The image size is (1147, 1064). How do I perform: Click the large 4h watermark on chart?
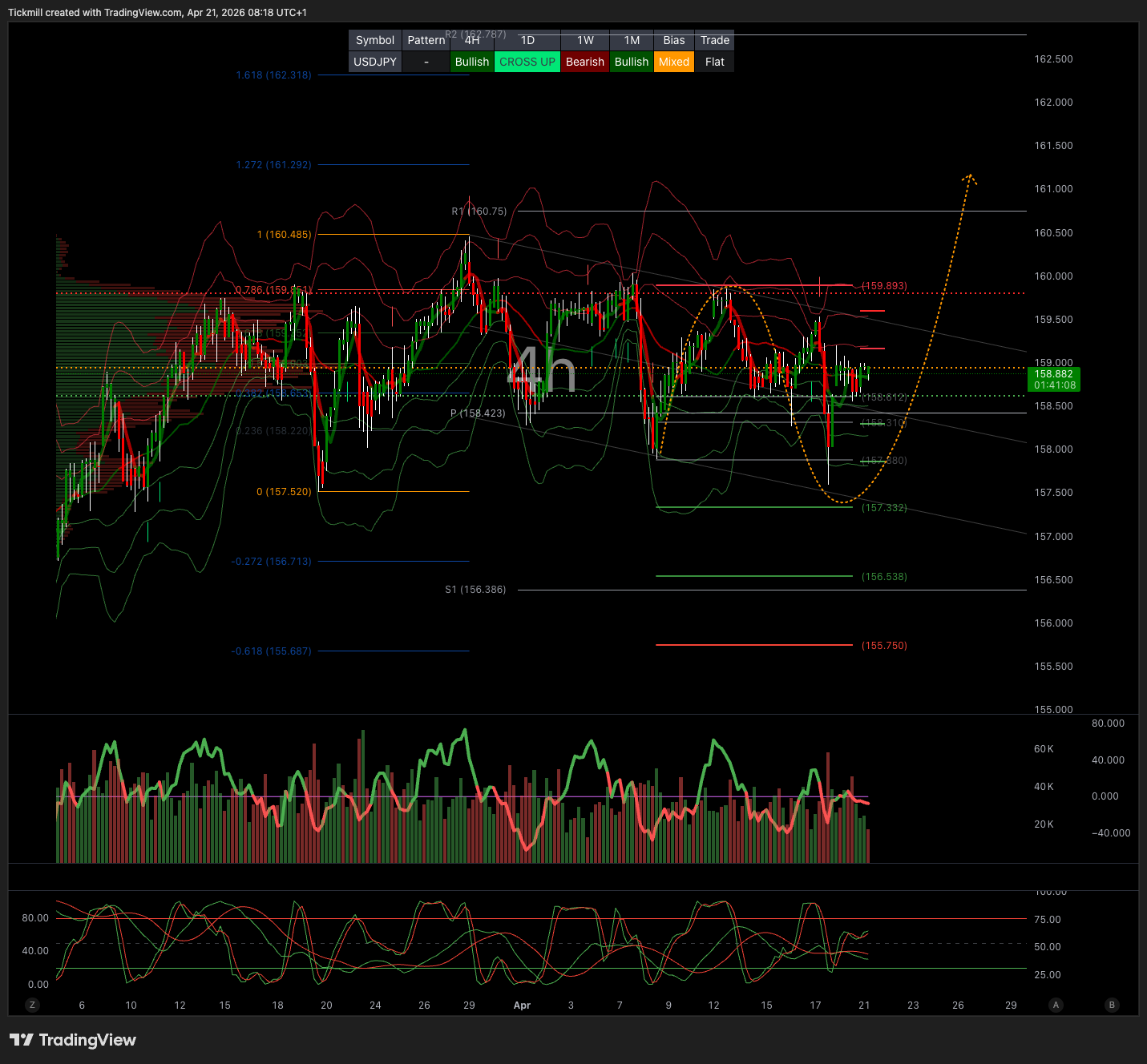pos(542,370)
